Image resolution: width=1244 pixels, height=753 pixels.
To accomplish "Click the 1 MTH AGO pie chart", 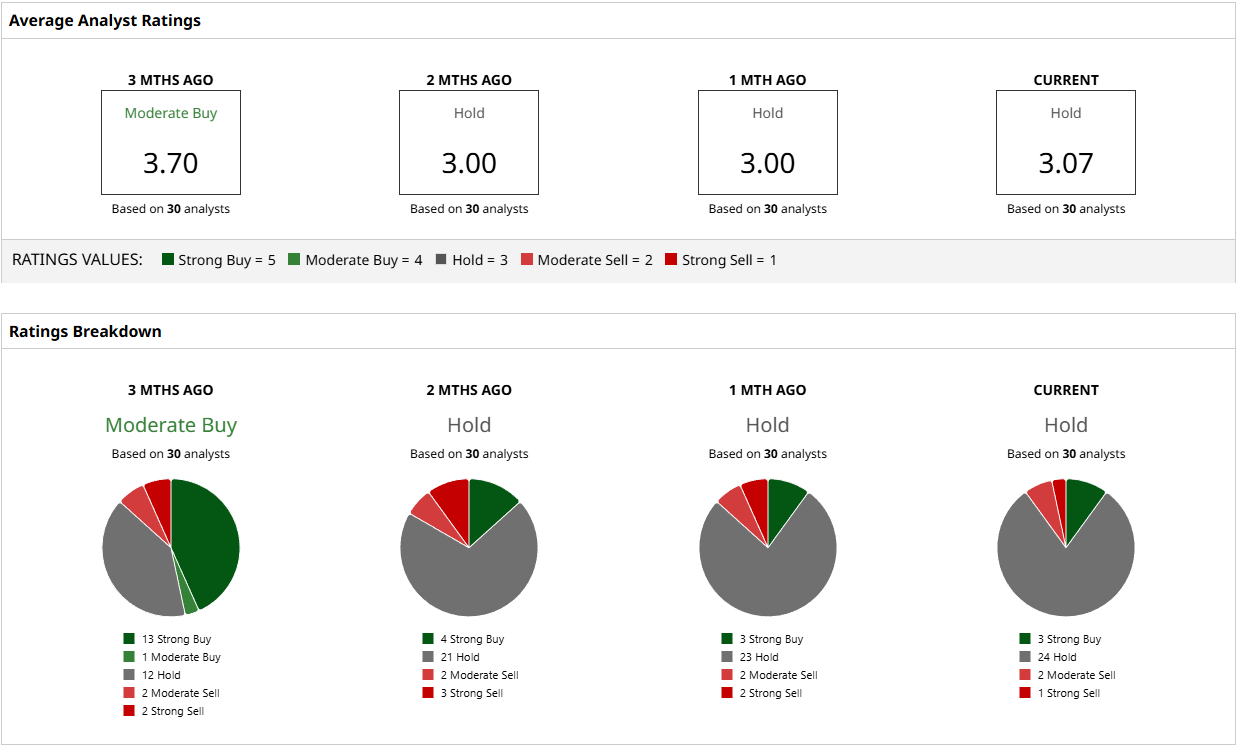I will [x=768, y=547].
